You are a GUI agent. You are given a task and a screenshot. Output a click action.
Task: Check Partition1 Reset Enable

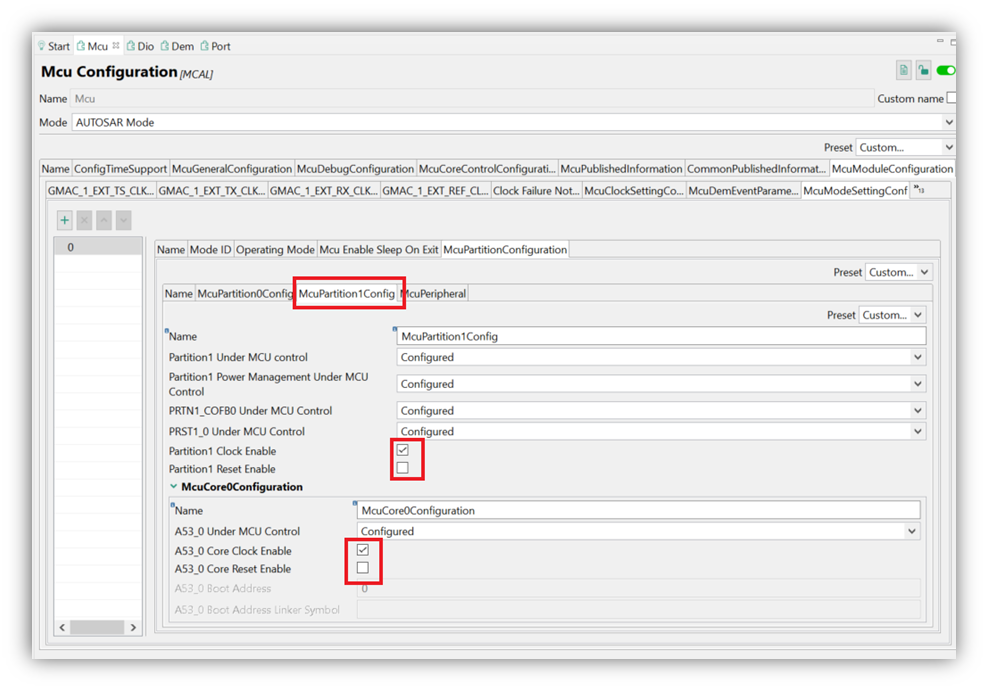pos(403,467)
